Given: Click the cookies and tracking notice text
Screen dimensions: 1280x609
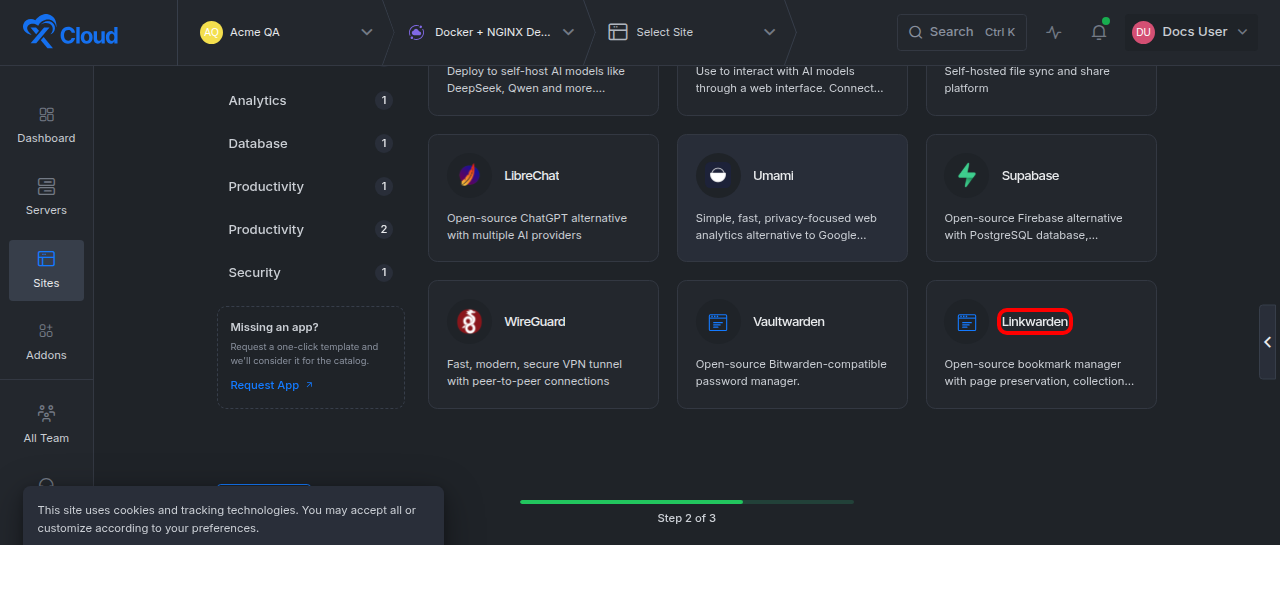Looking at the screenshot, I should [x=227, y=519].
